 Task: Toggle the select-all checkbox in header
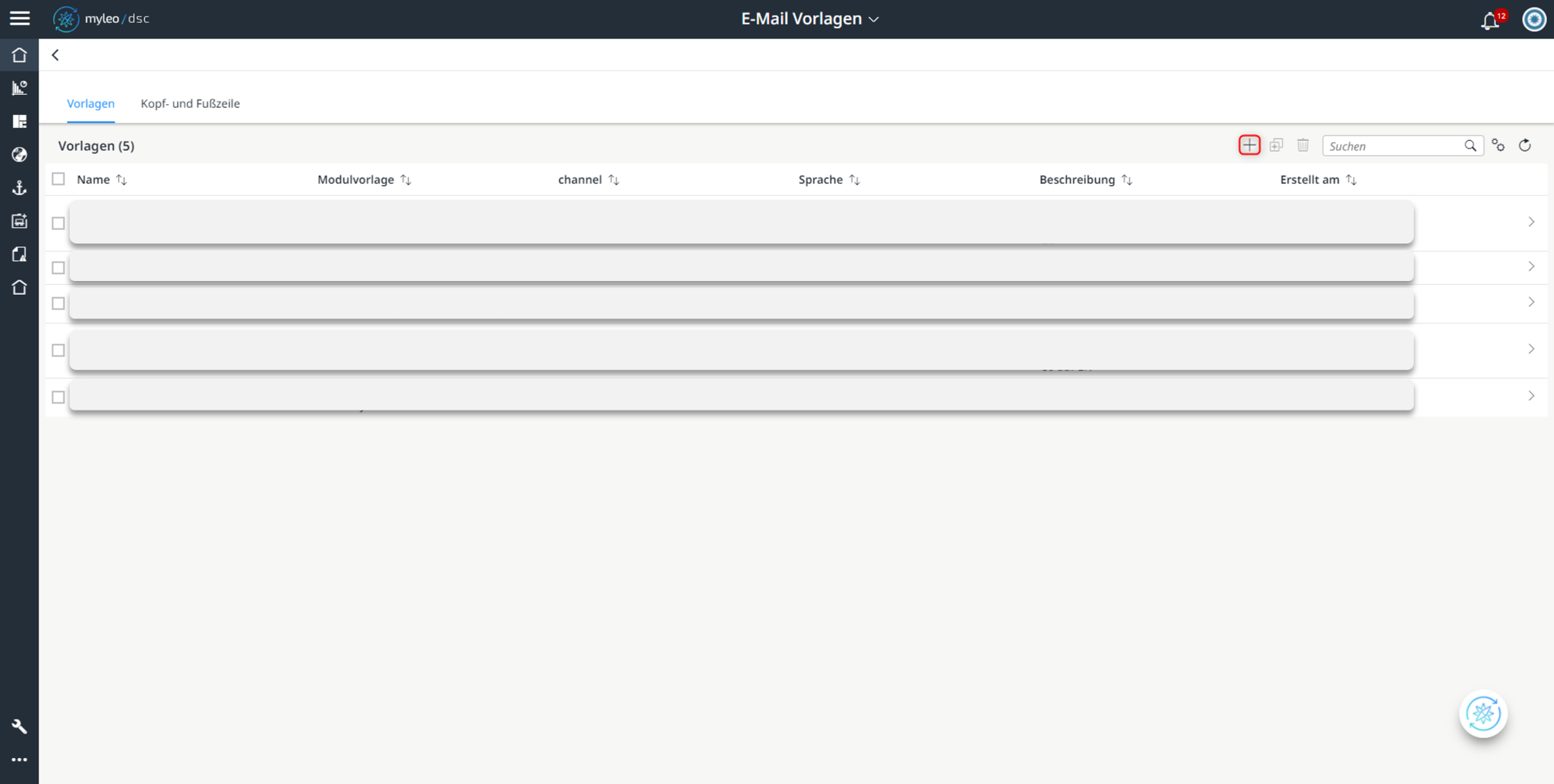point(58,179)
